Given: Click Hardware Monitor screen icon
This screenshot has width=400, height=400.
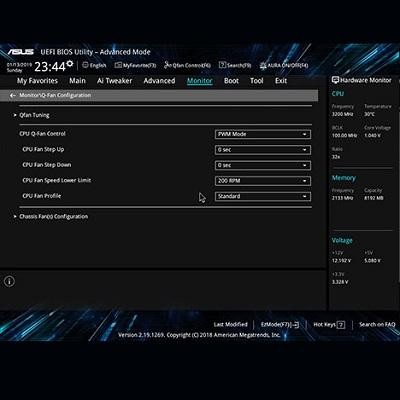Looking at the screenshot, I should click(335, 80).
